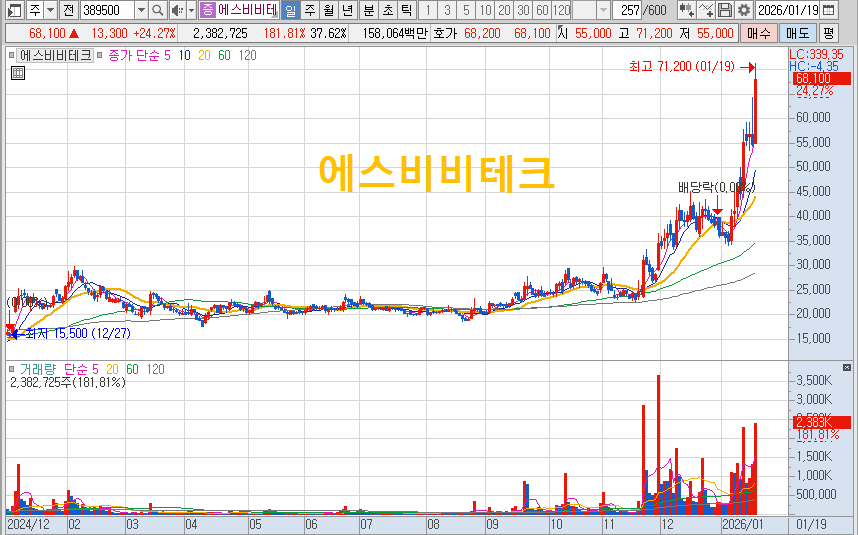Click the 10-day moving average legend
The image size is (858, 535).
(x=184, y=55)
